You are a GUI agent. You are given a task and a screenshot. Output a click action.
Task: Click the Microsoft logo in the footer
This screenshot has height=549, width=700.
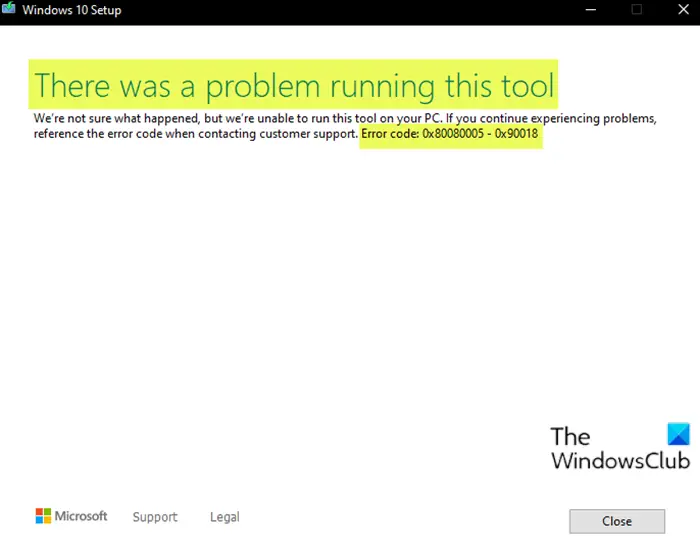(x=71, y=516)
